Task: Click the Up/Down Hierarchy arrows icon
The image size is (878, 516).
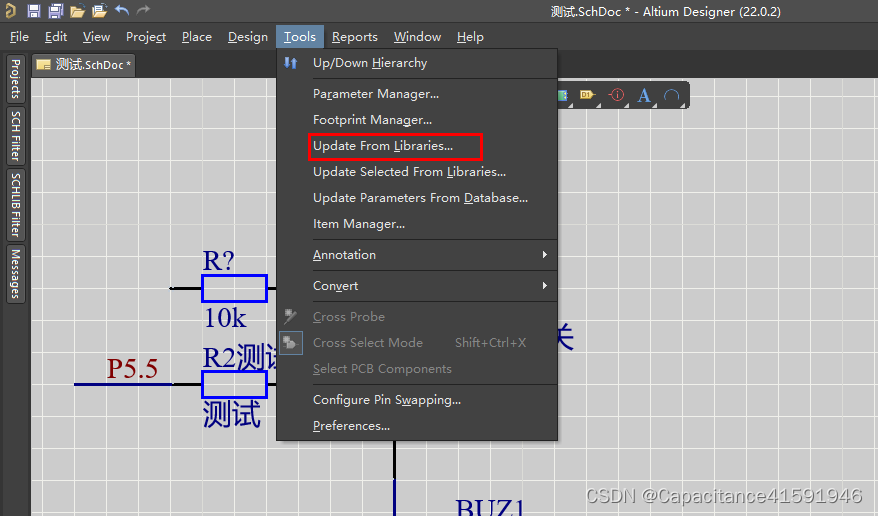Action: pos(290,63)
